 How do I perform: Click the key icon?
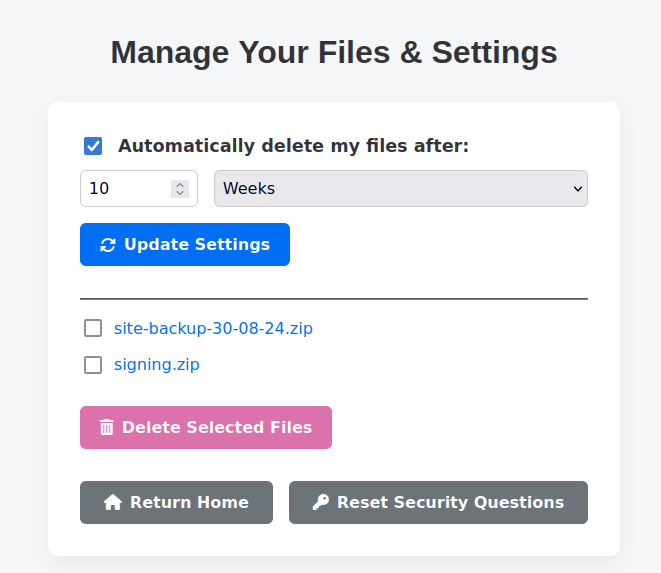[320, 503]
